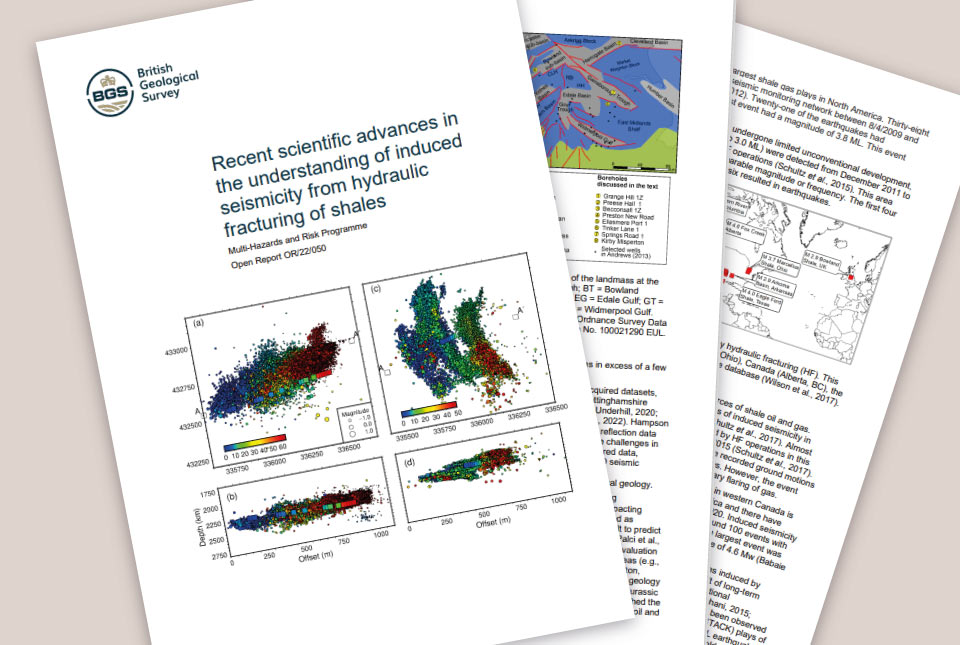Click the 0–50 colour scale bar in panel (c)
The width and height of the screenshot is (960, 645).
429,409
